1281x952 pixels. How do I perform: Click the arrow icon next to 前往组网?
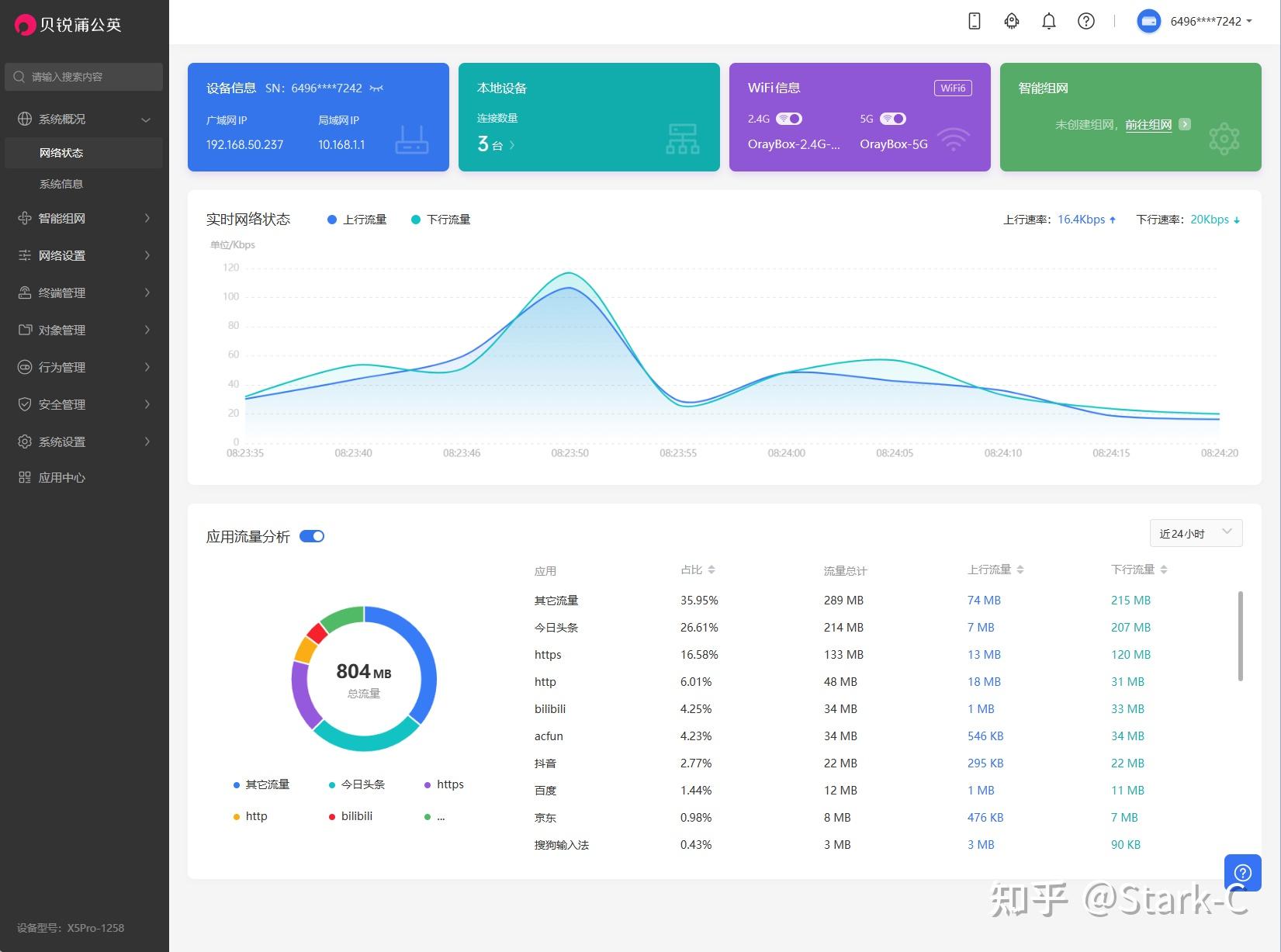tap(1185, 124)
